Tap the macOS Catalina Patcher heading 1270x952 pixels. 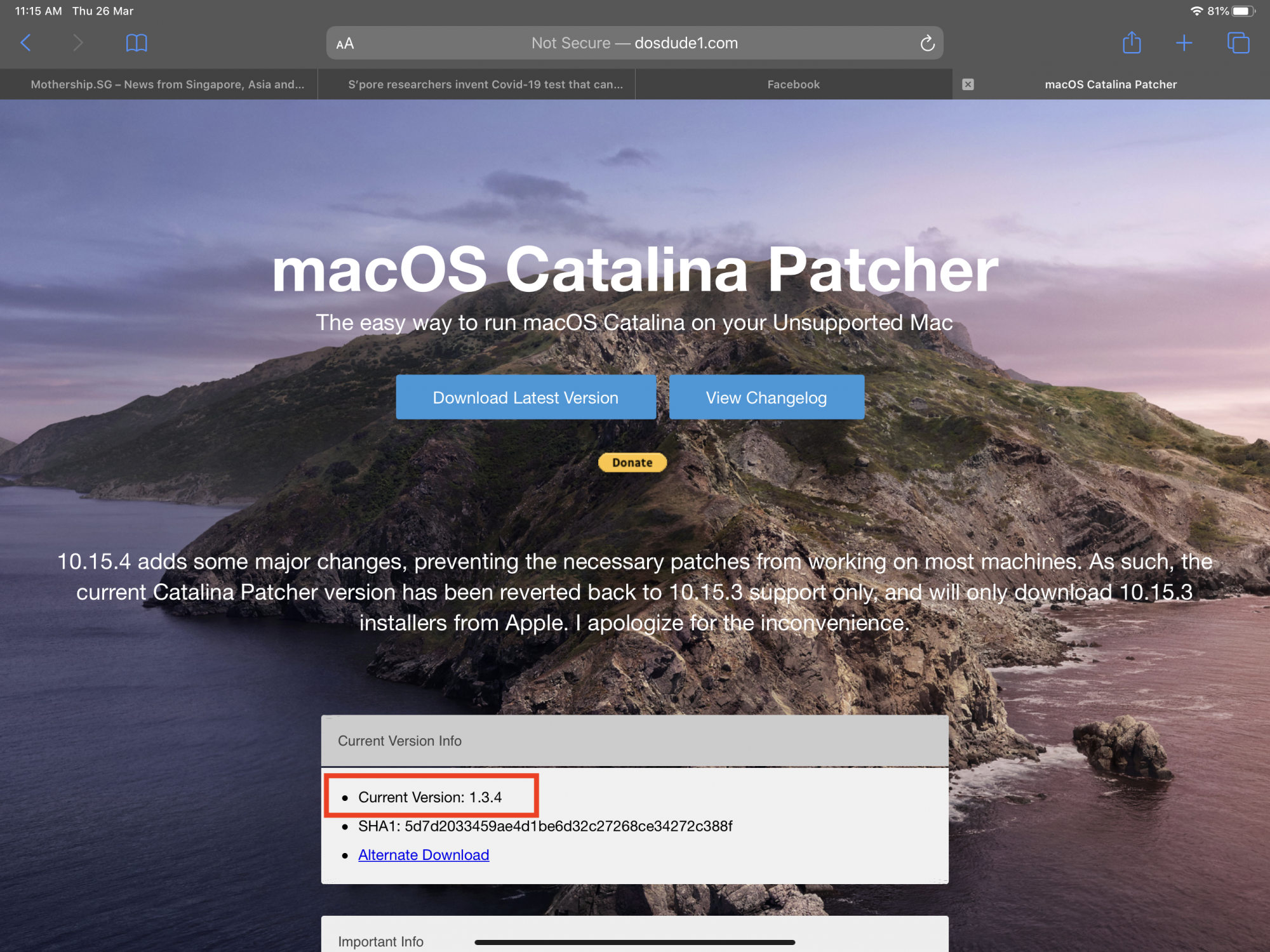point(635,270)
